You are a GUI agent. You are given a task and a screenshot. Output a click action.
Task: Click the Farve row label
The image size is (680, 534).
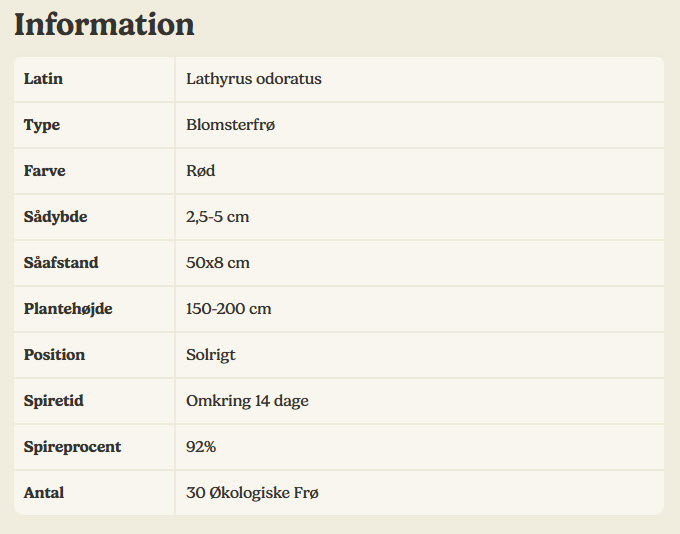coord(45,171)
